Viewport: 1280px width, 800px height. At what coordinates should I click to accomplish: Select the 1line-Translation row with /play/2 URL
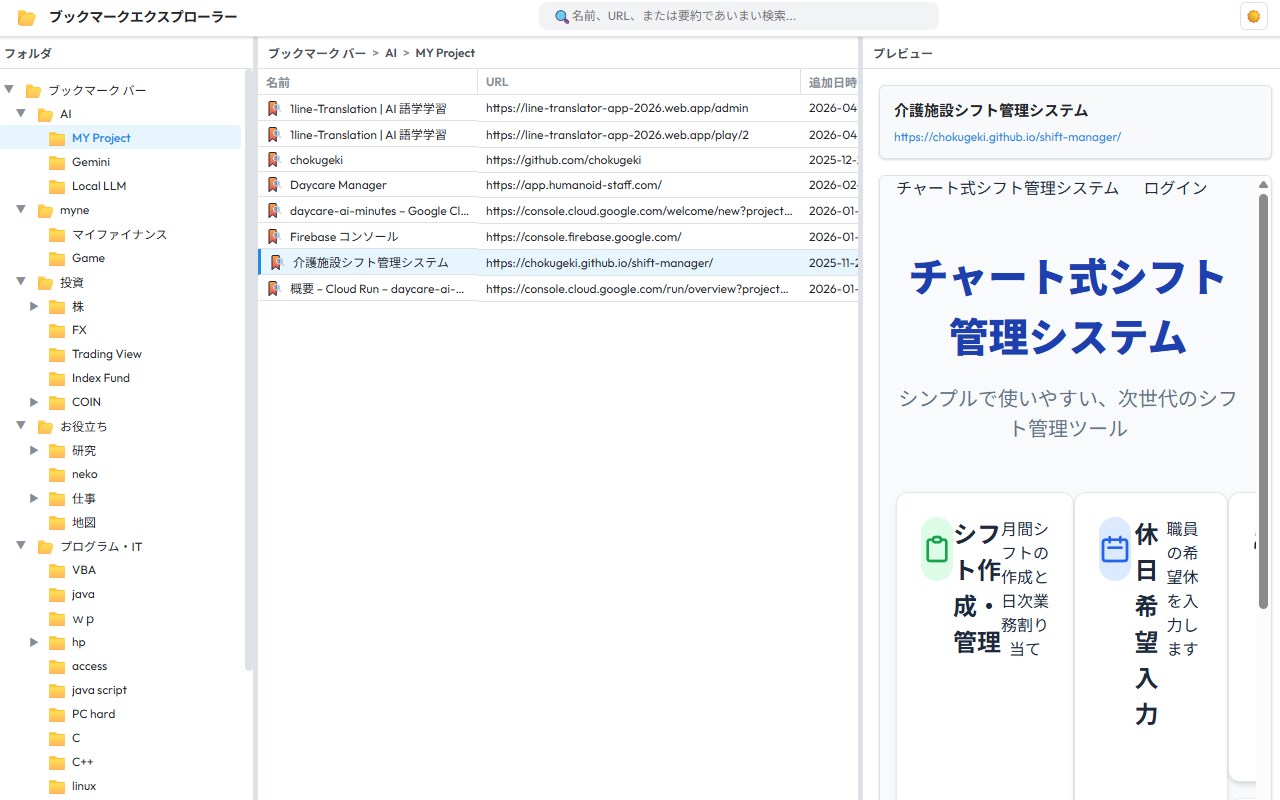(x=558, y=134)
